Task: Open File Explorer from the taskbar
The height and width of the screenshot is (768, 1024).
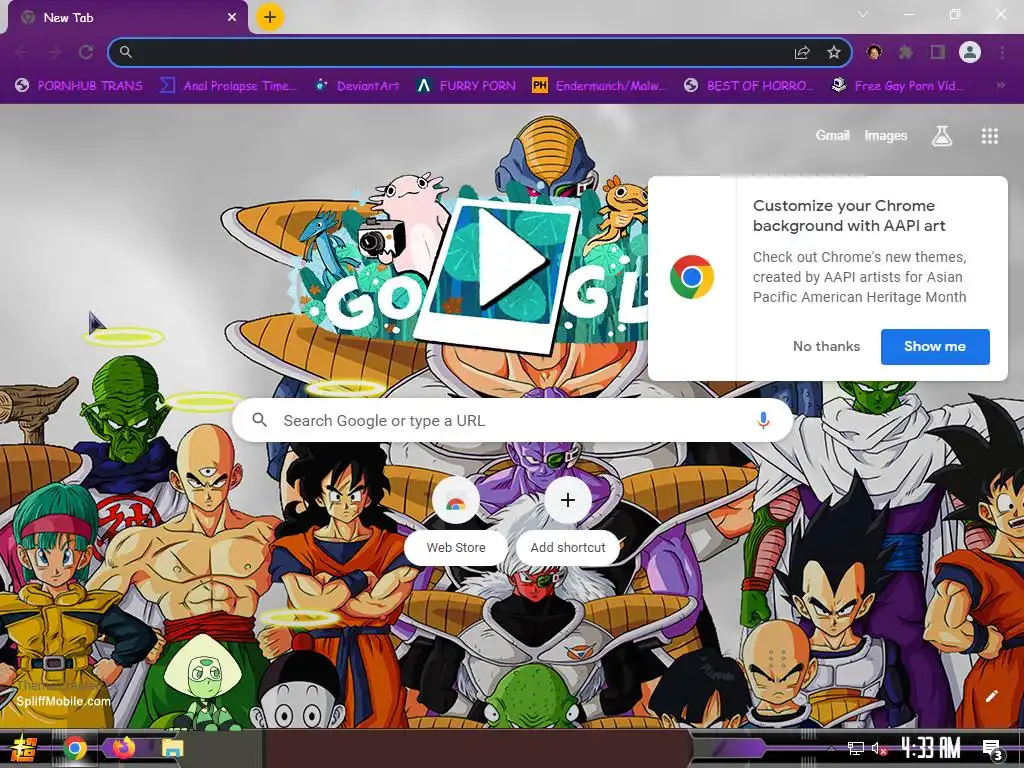Action: coord(173,748)
